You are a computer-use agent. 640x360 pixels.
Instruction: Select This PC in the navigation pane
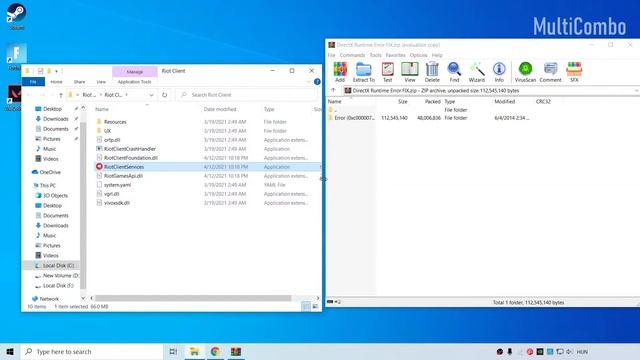(44, 185)
